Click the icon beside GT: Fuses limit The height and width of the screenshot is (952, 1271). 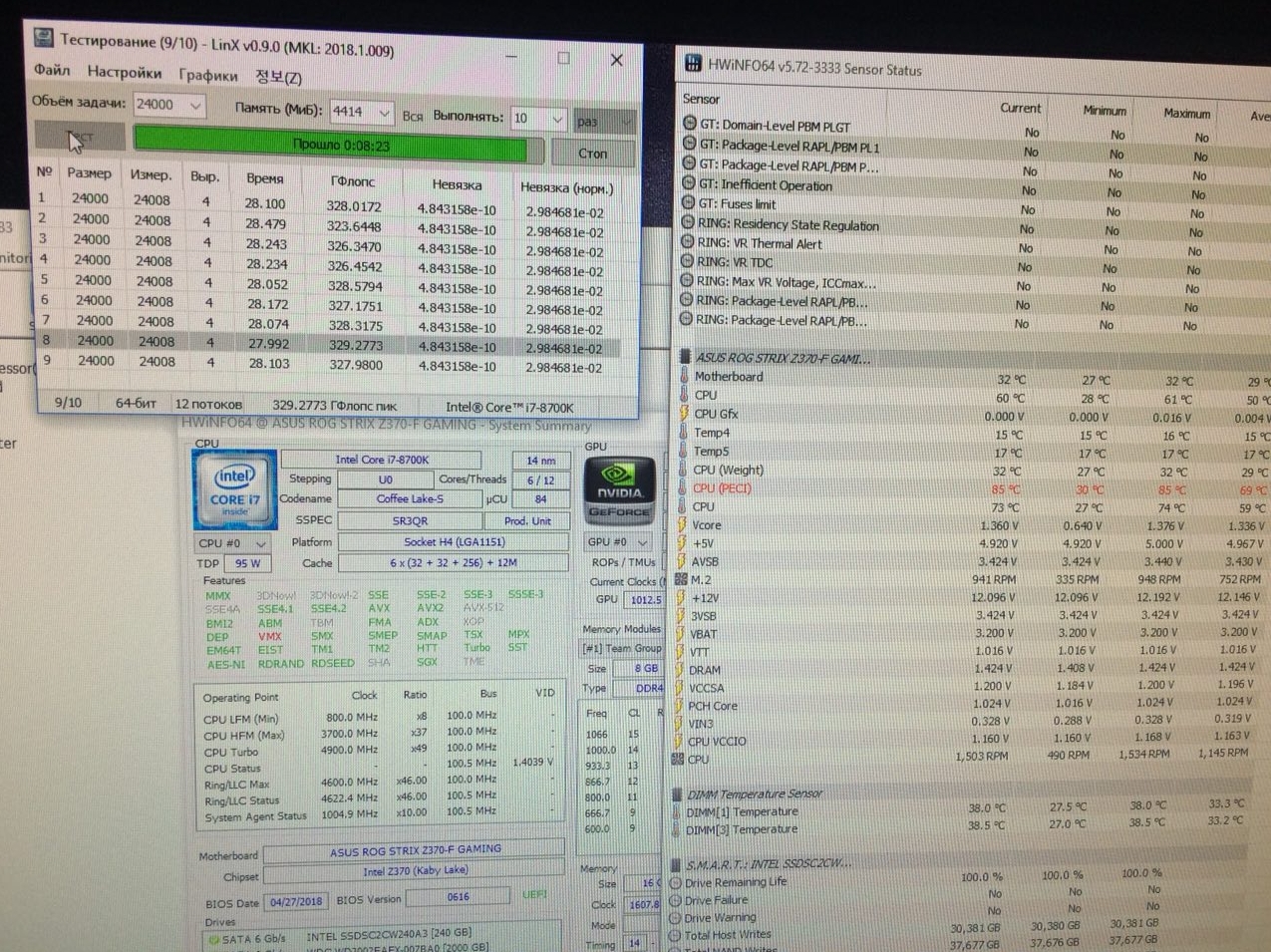688,202
